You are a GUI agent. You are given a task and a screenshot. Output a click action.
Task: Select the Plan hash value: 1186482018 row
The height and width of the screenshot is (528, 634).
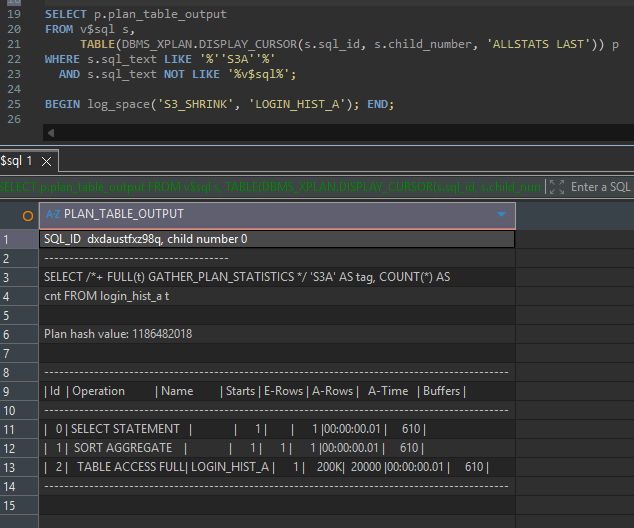(x=277, y=334)
